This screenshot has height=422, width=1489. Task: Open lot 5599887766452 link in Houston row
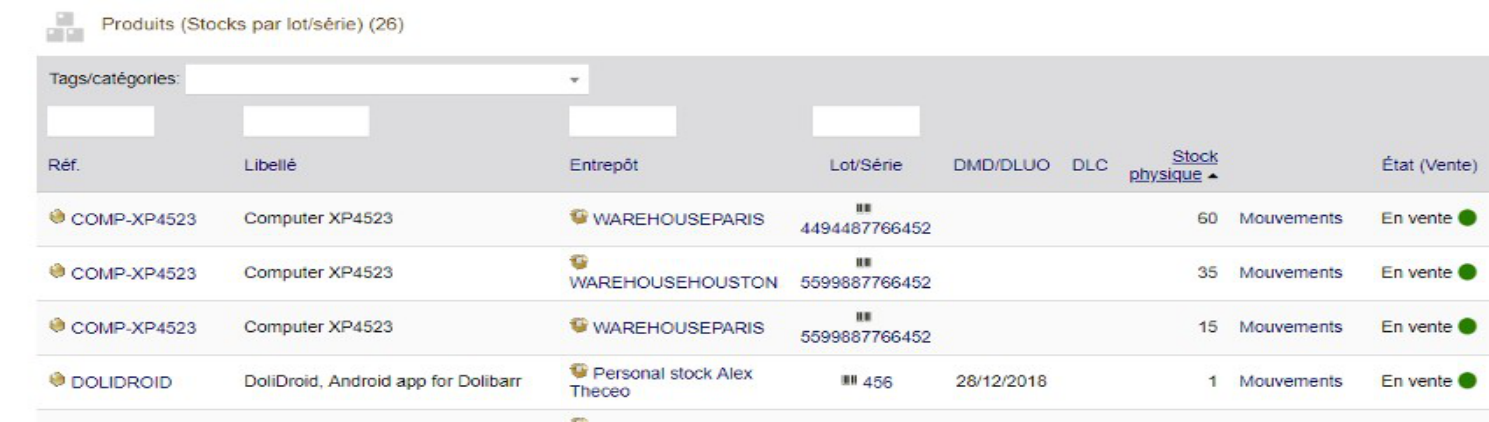coord(866,282)
